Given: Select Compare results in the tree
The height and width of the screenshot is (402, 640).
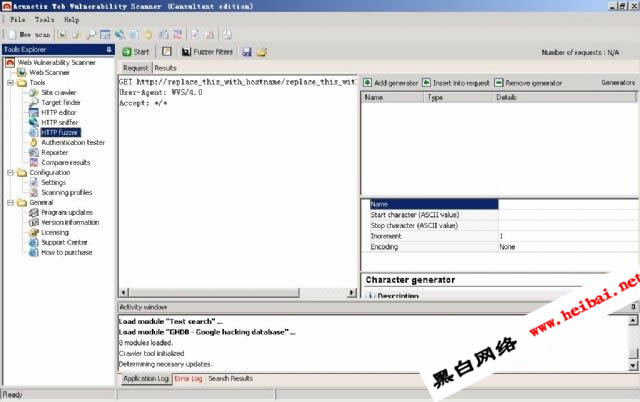Looking at the screenshot, I should (x=65, y=162).
